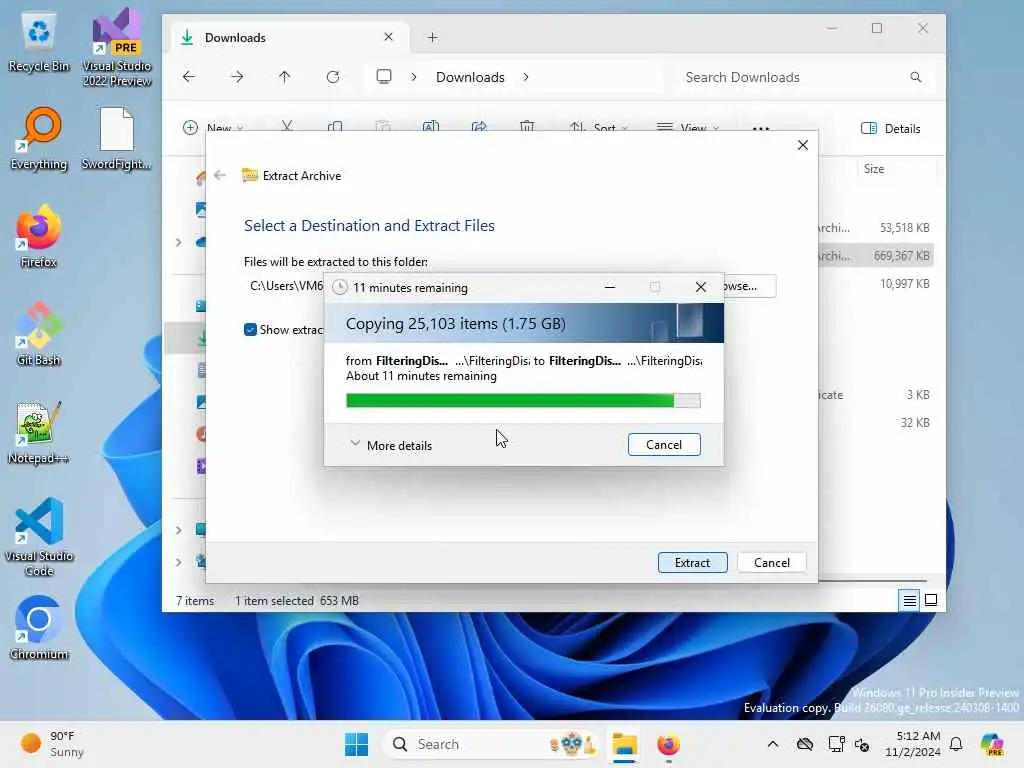Click the Downloads breadcrumb segment
Image resolution: width=1024 pixels, height=768 pixels.
click(x=470, y=77)
